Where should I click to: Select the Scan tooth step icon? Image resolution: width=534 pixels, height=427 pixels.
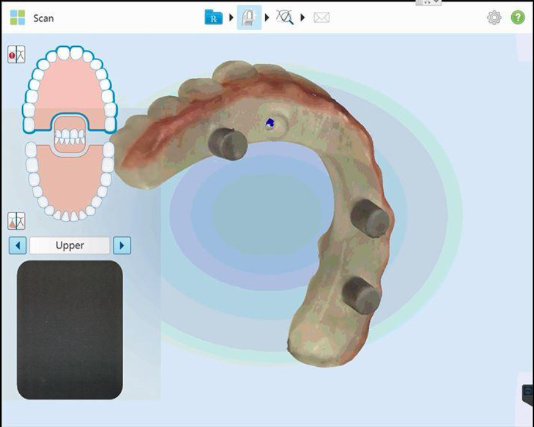point(249,17)
